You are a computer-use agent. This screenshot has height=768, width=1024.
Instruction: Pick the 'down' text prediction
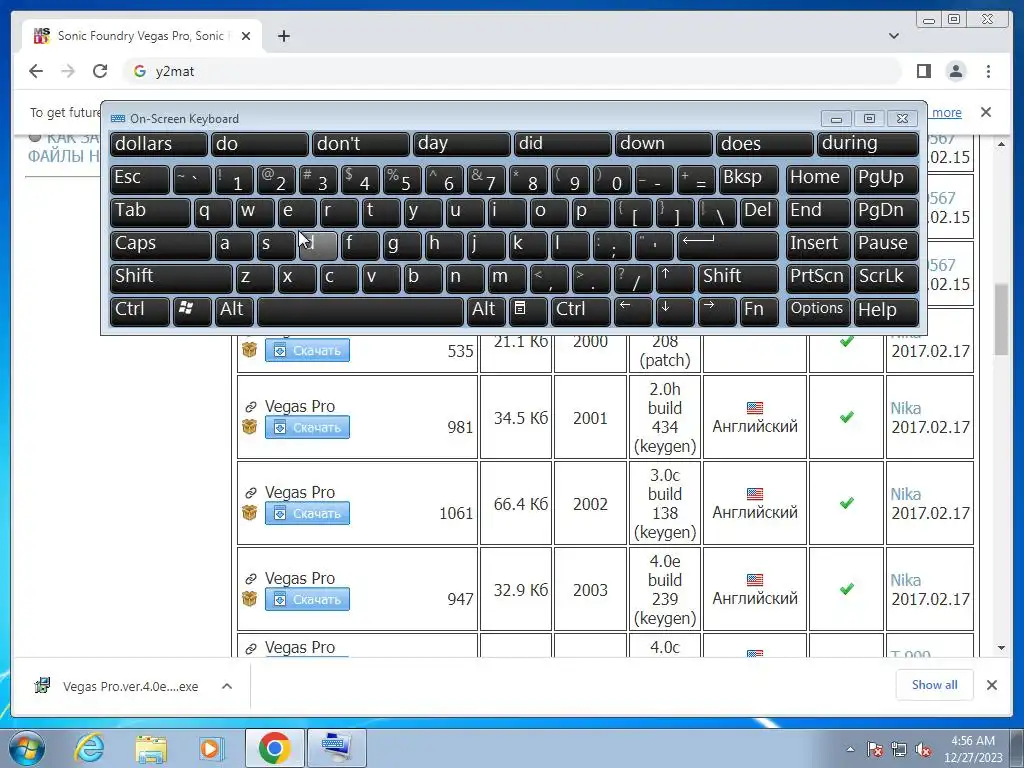click(x=663, y=144)
